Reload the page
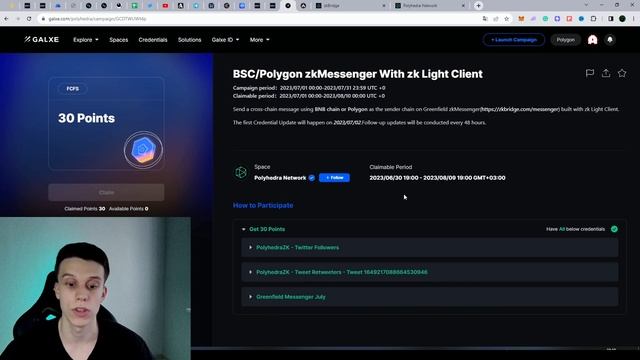The width and height of the screenshot is (640, 360). click(x=29, y=19)
